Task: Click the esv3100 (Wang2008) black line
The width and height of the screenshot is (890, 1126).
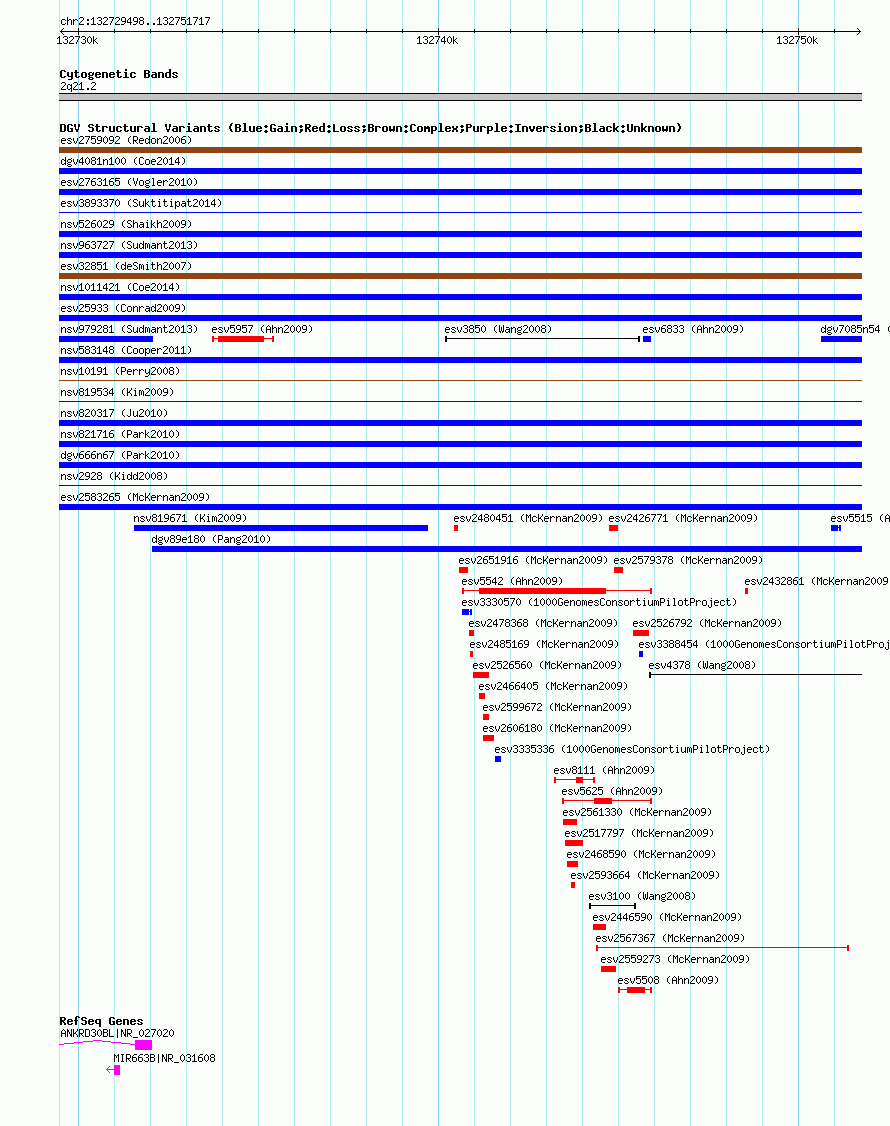Action: coord(612,906)
